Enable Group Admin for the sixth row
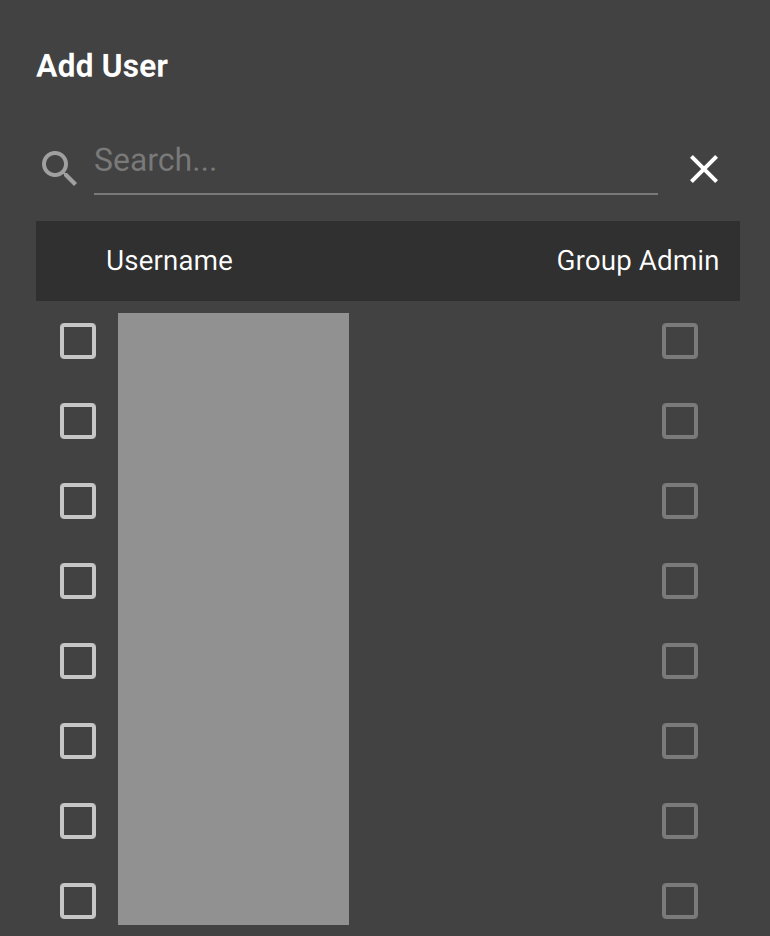The image size is (770, 936). tap(680, 741)
